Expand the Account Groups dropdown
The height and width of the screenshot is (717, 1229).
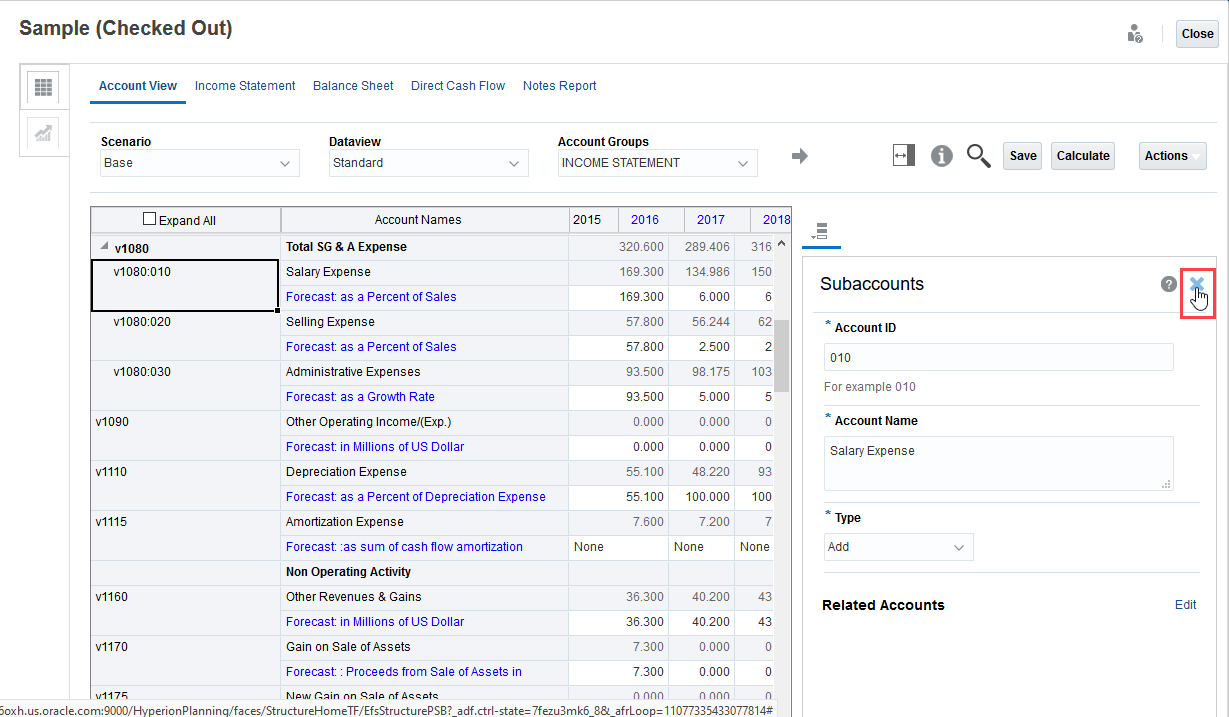pos(657,163)
